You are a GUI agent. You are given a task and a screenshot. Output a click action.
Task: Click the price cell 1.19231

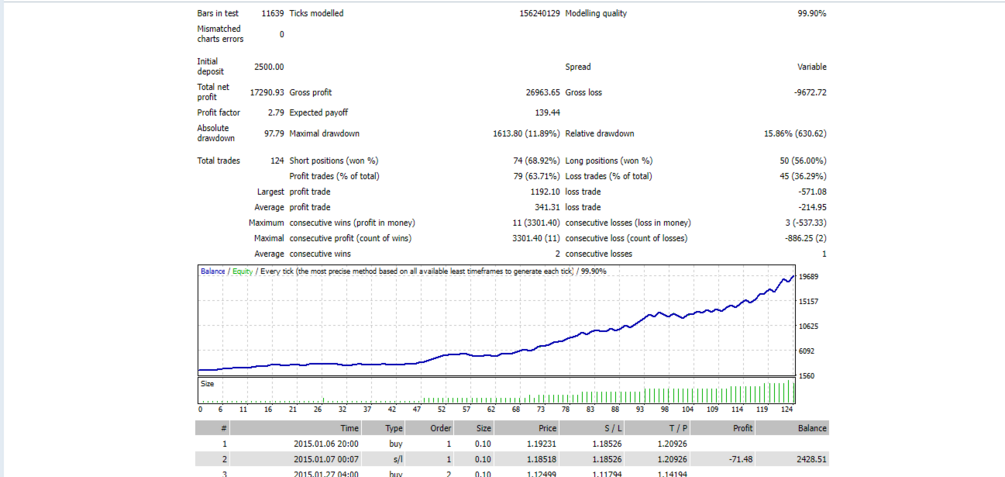click(542, 444)
